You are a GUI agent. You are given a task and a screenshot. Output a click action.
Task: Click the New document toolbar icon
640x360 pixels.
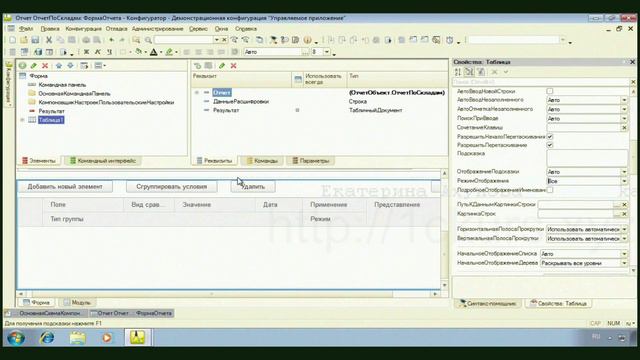click(x=13, y=40)
